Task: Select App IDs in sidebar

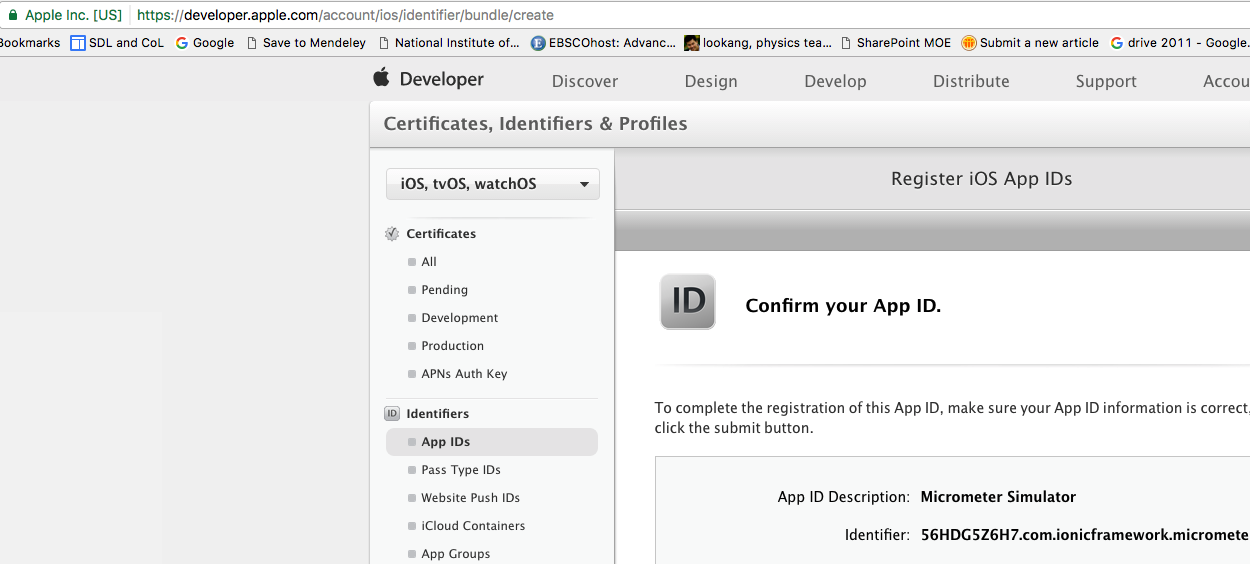Action: click(x=446, y=442)
